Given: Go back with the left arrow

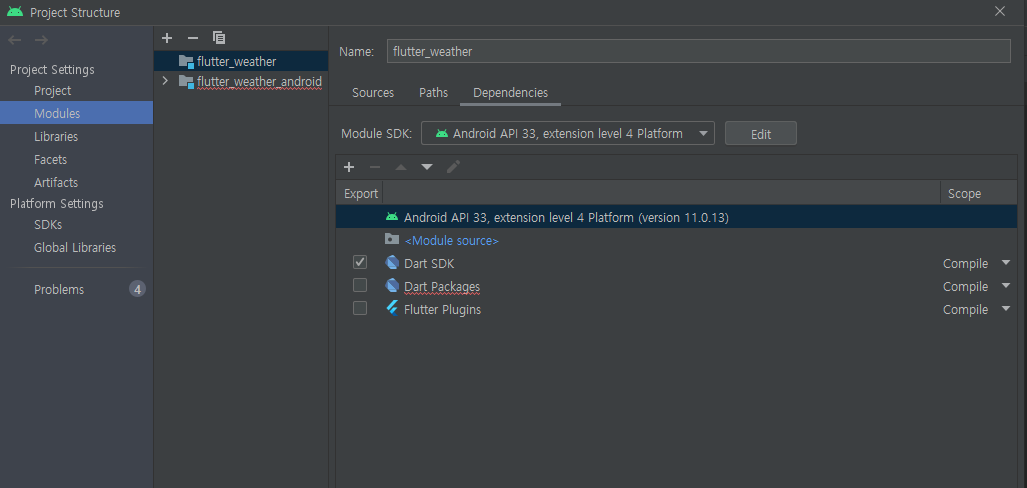Looking at the screenshot, I should click(14, 40).
